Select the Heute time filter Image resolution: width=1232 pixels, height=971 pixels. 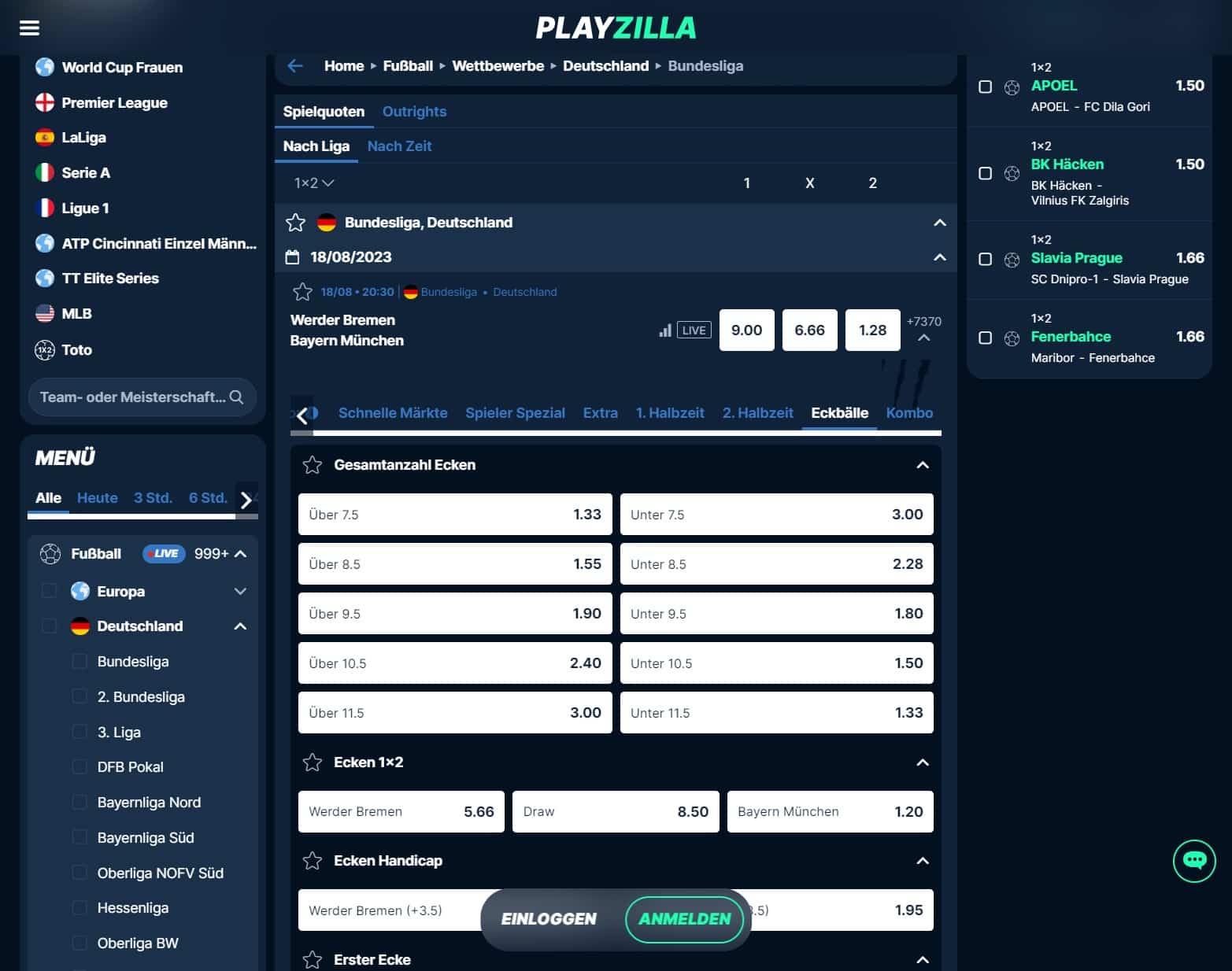[x=98, y=498]
